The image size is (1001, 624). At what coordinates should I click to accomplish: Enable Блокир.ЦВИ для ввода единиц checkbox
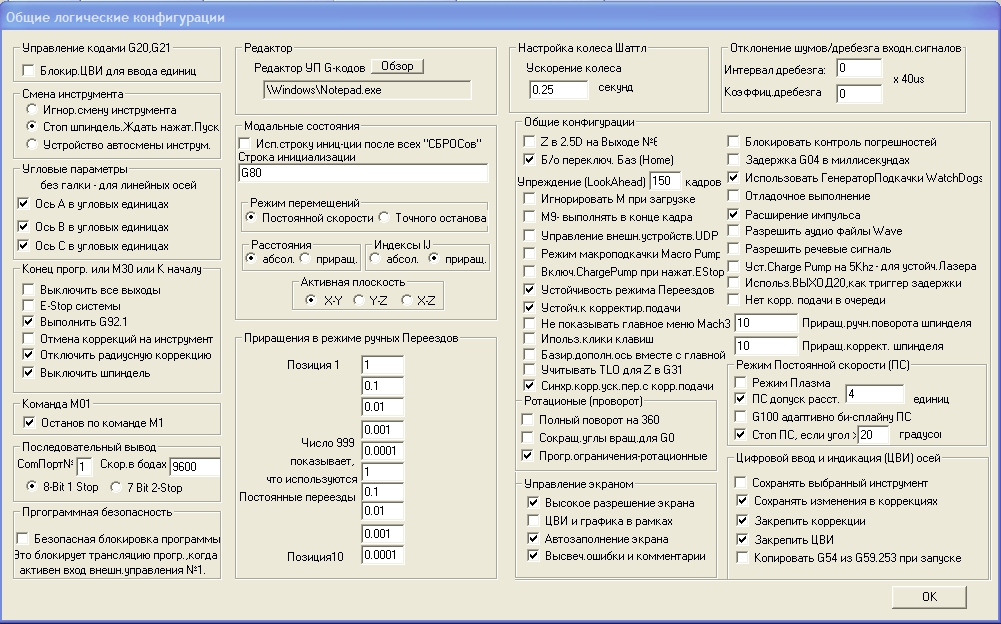click(28, 70)
